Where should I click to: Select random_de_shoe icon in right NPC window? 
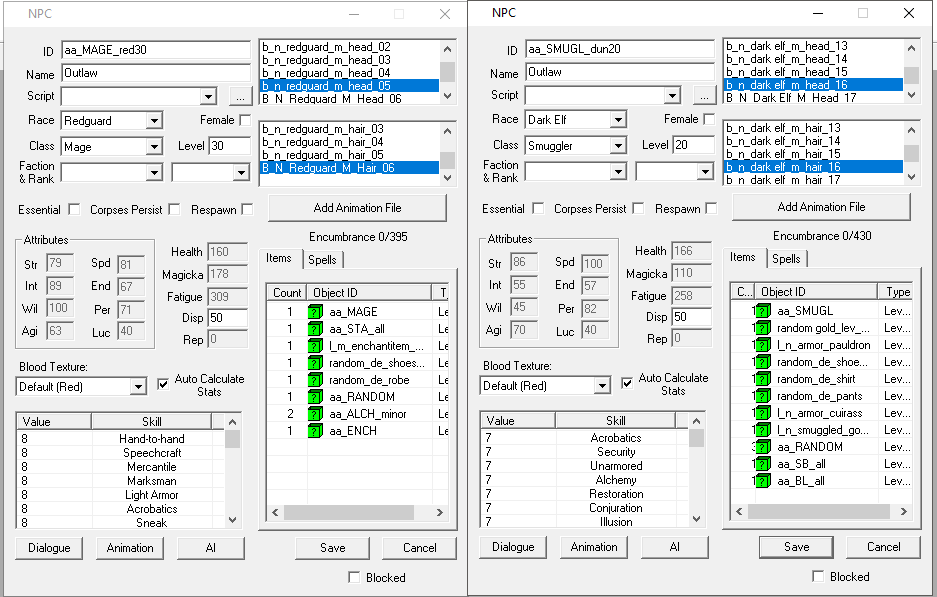click(x=763, y=362)
